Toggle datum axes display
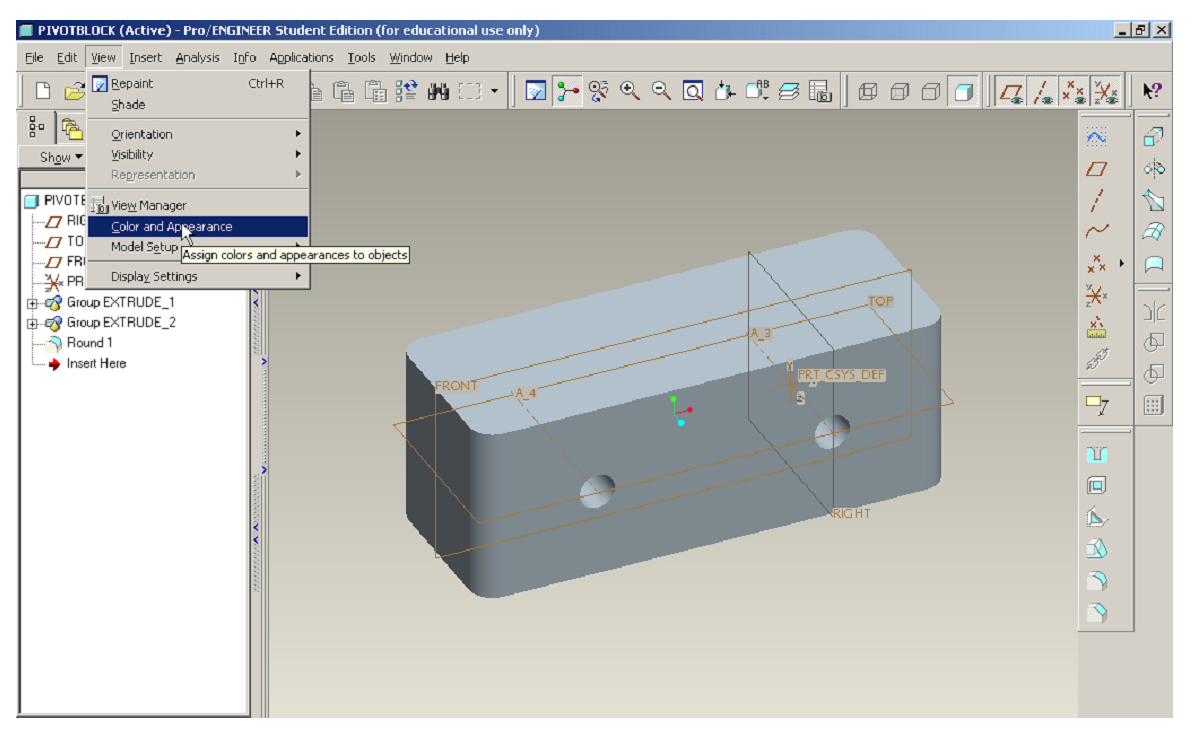The width and height of the screenshot is (1204, 750). point(1042,92)
